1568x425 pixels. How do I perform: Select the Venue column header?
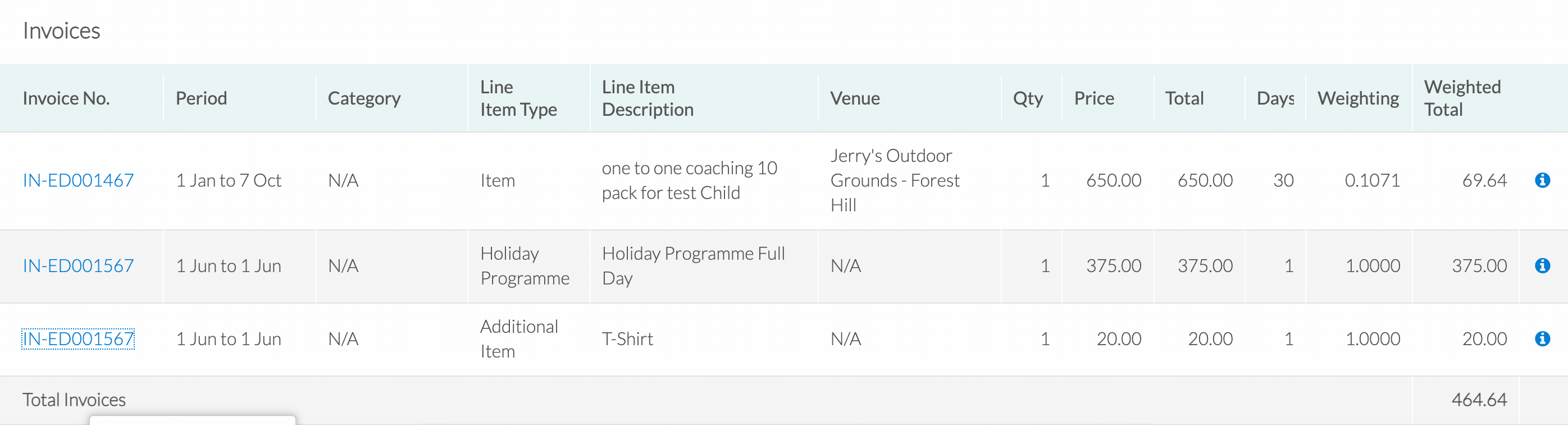855,98
